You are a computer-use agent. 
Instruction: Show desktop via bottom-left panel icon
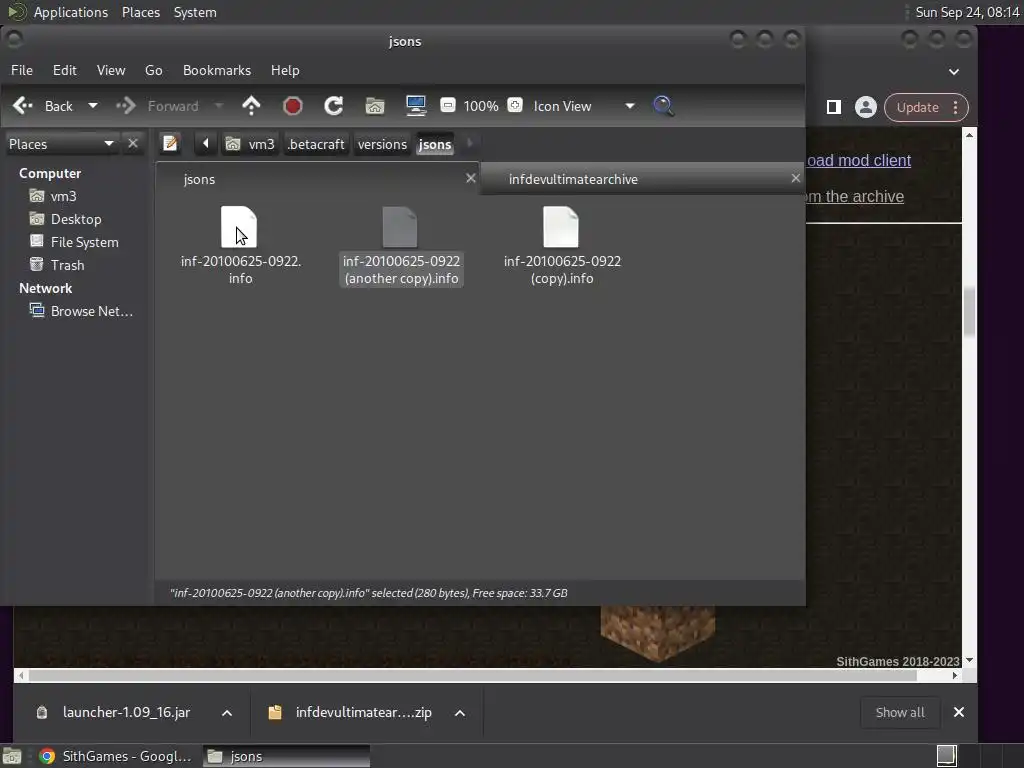tap(12, 756)
